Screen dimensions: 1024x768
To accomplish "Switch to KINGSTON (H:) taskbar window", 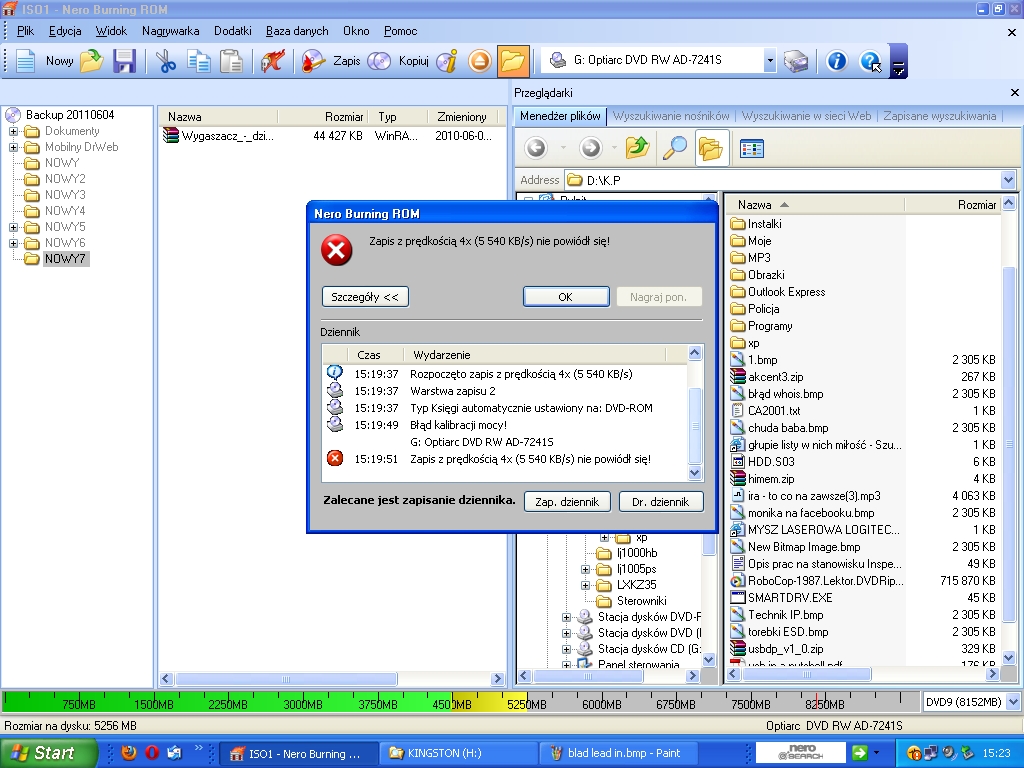I will pos(457,753).
